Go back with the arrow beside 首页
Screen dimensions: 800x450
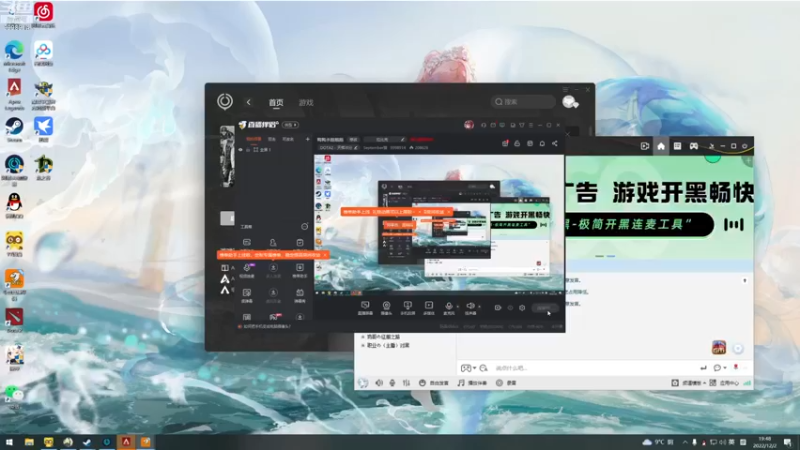coord(248,102)
